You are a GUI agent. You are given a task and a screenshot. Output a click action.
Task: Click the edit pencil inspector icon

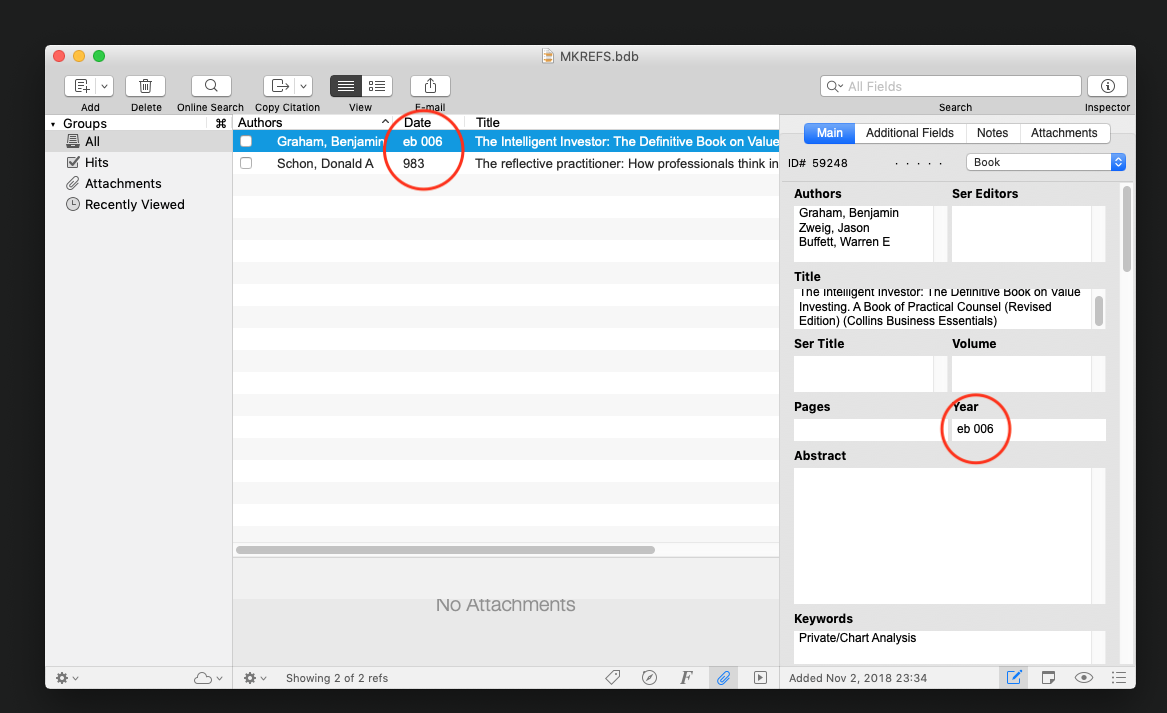click(x=1014, y=677)
